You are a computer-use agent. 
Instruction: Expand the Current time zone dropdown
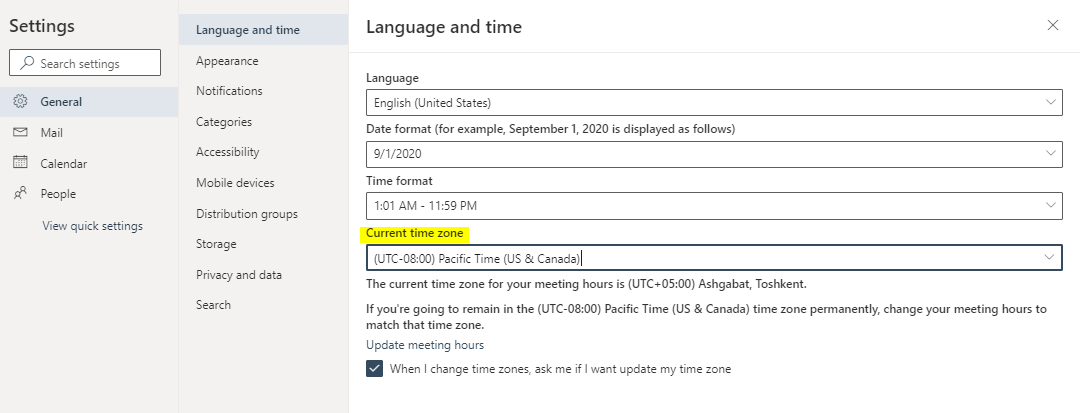tap(714, 257)
